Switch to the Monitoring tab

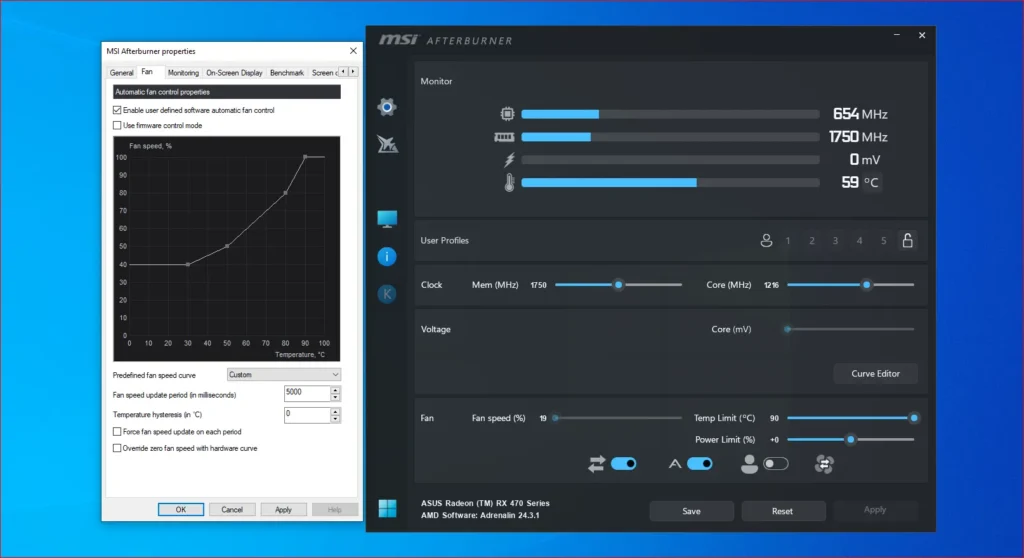[x=183, y=73]
